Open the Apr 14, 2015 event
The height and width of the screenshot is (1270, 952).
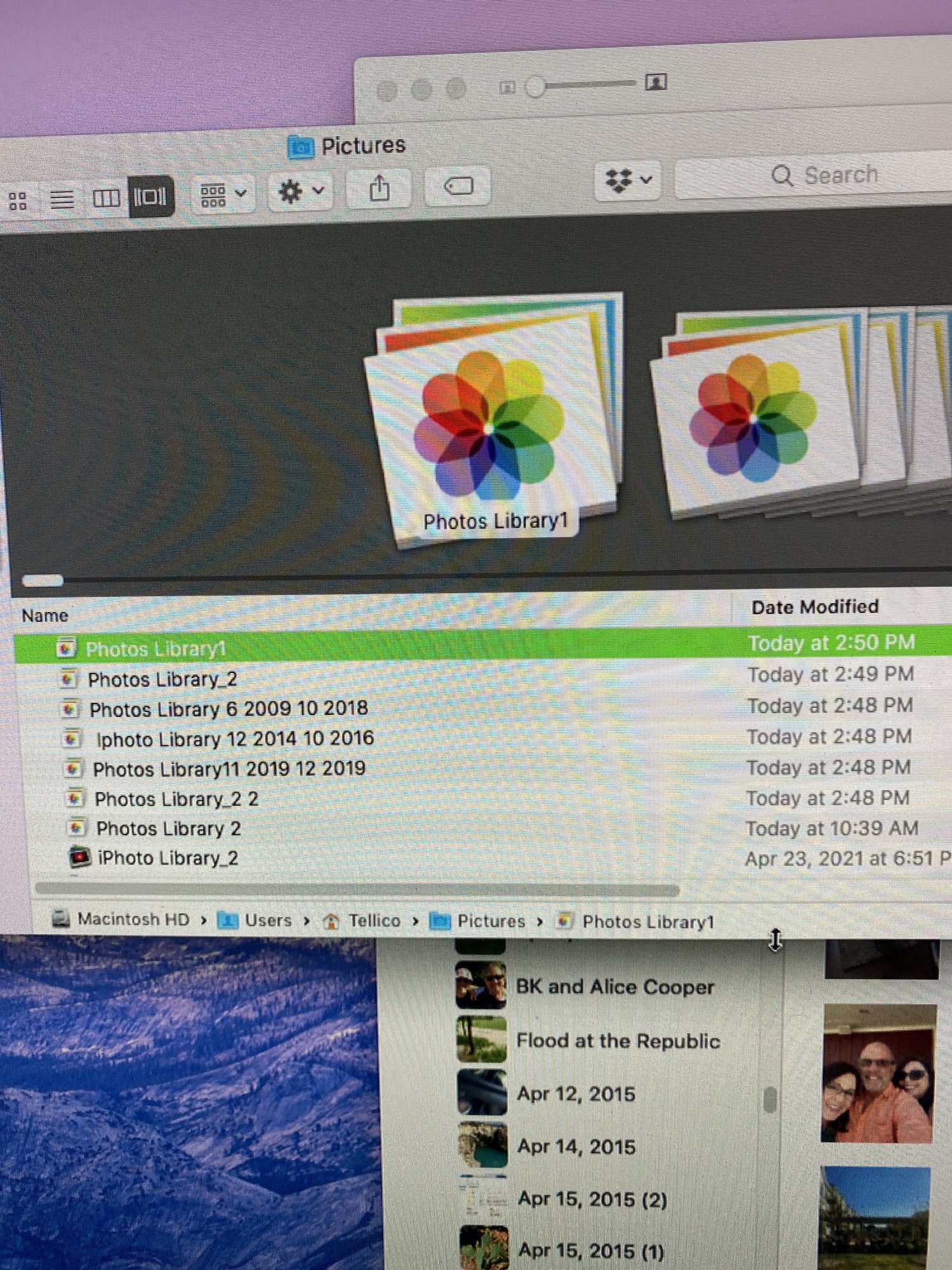pos(576,1146)
